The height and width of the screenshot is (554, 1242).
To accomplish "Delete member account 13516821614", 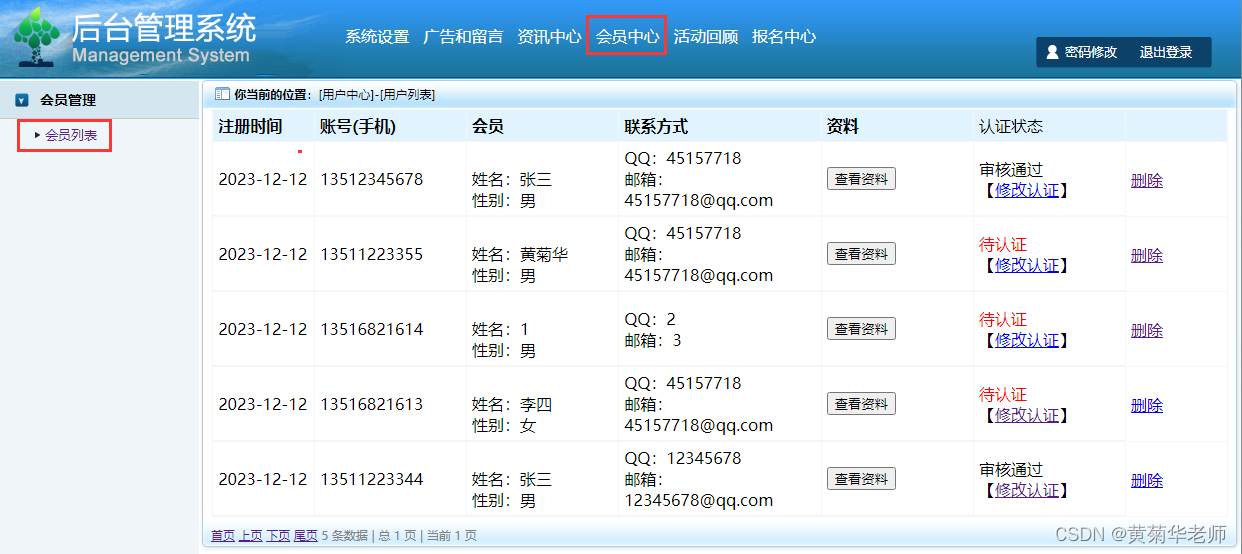I will (x=1147, y=330).
